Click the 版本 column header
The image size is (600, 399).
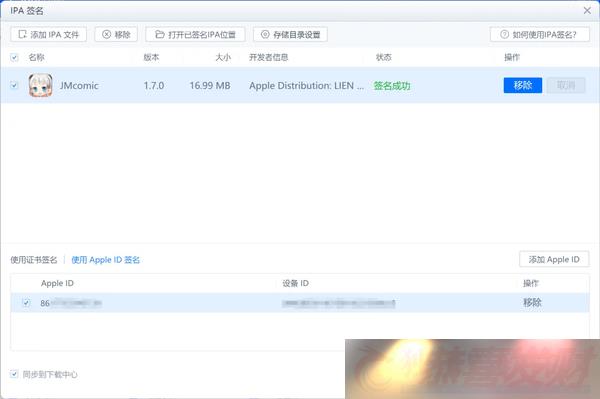tap(151, 57)
